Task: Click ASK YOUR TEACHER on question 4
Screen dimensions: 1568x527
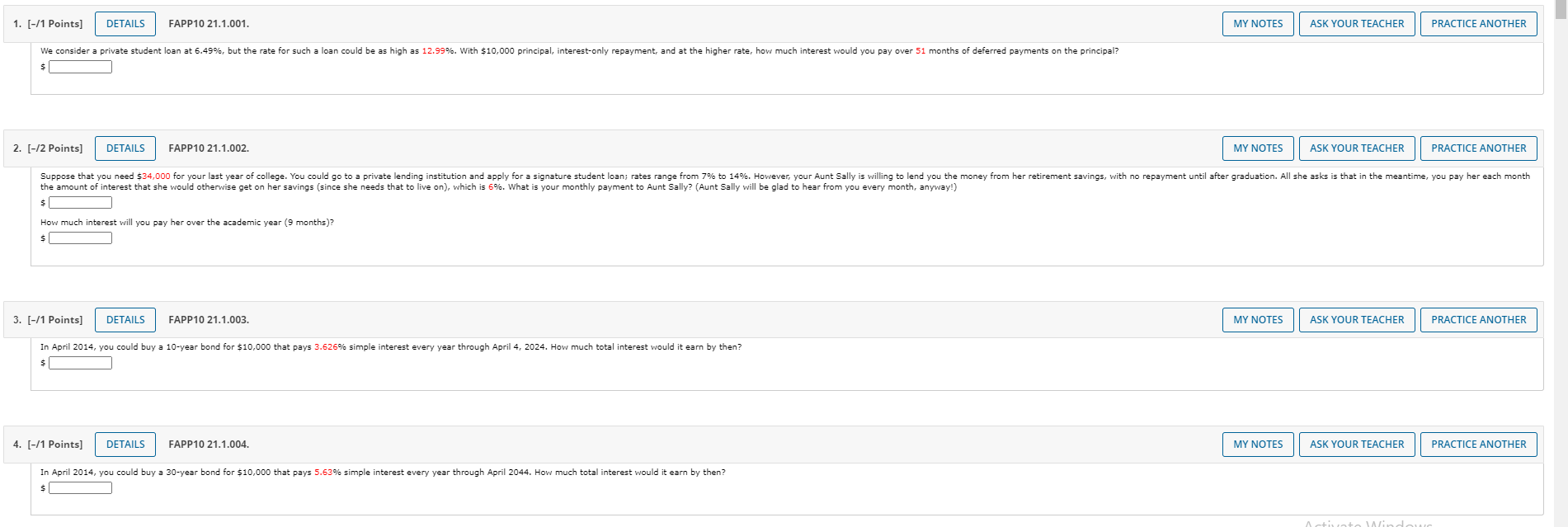Action: [1356, 444]
